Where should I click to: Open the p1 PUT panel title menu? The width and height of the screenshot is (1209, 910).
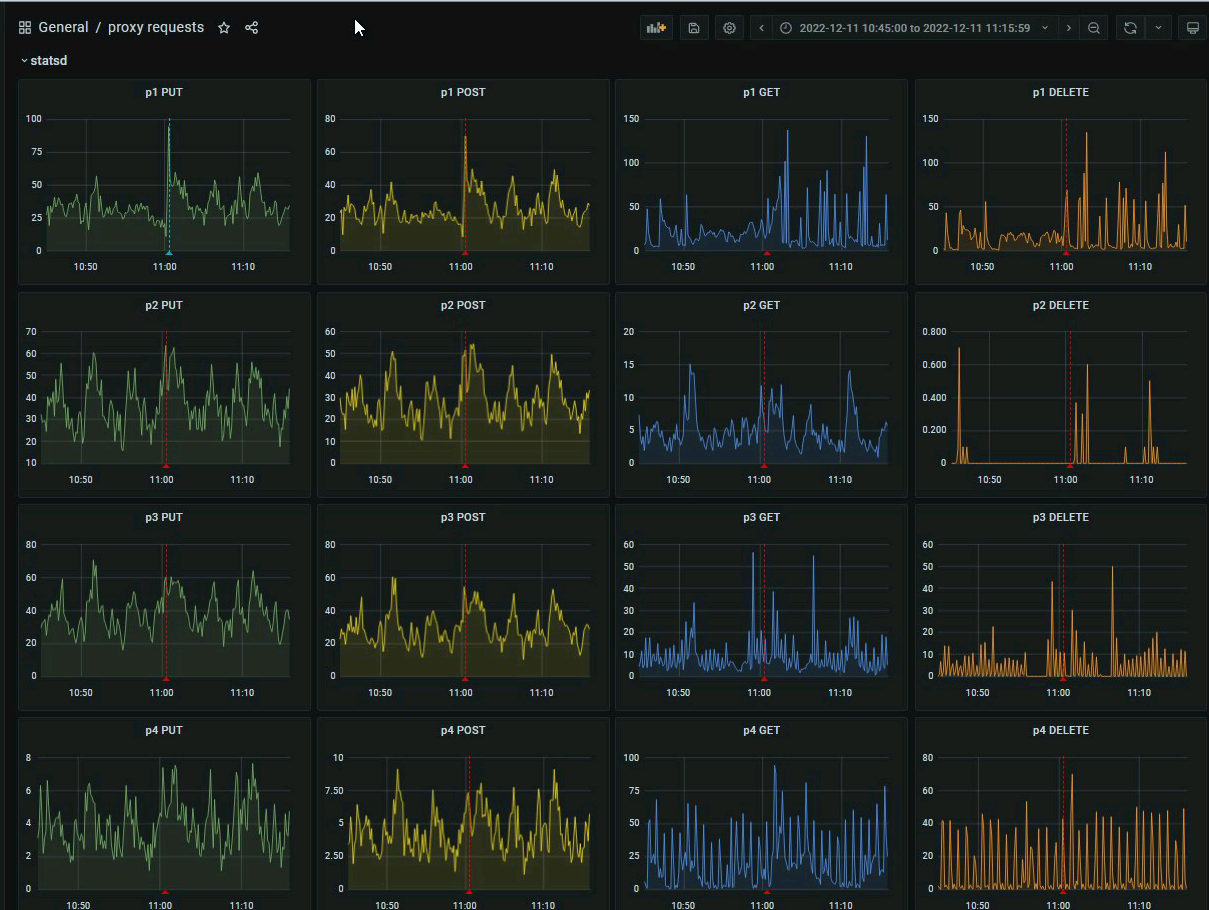pos(164,92)
